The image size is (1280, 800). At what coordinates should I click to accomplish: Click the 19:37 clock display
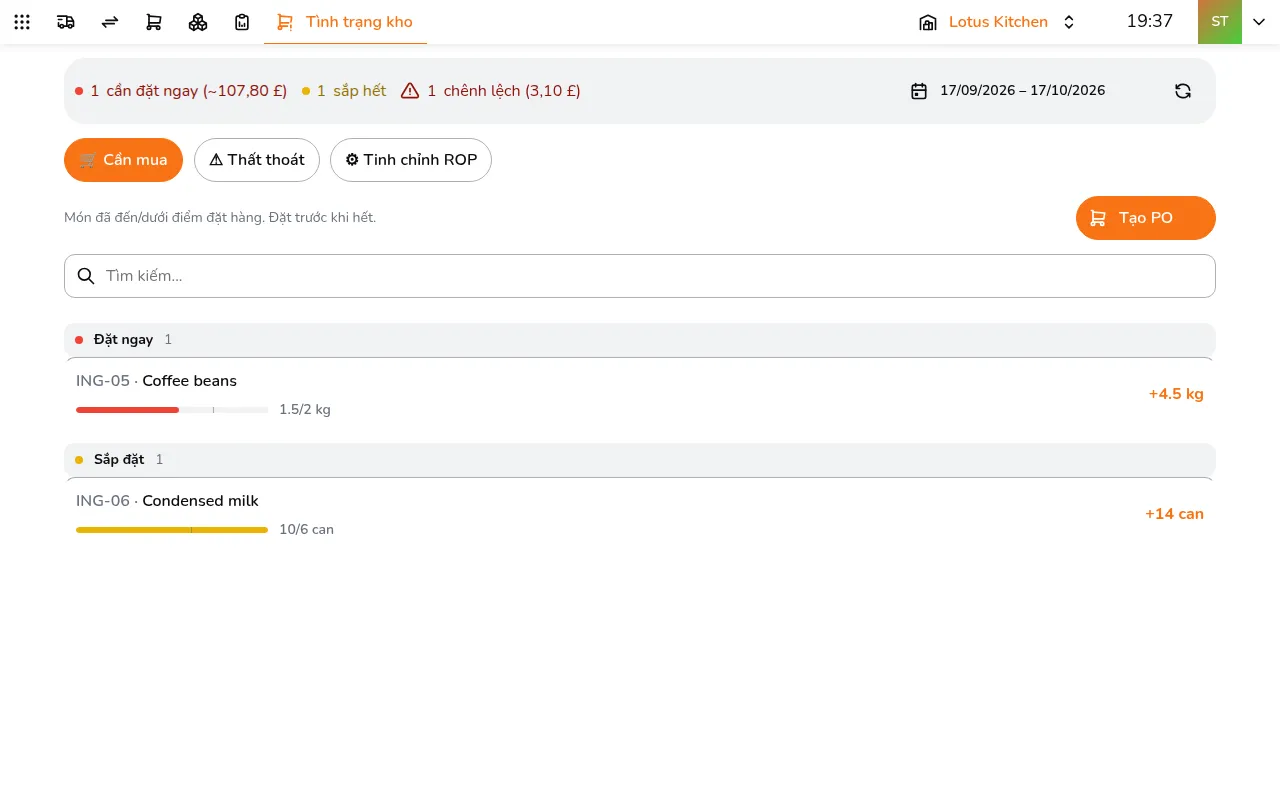click(1150, 21)
